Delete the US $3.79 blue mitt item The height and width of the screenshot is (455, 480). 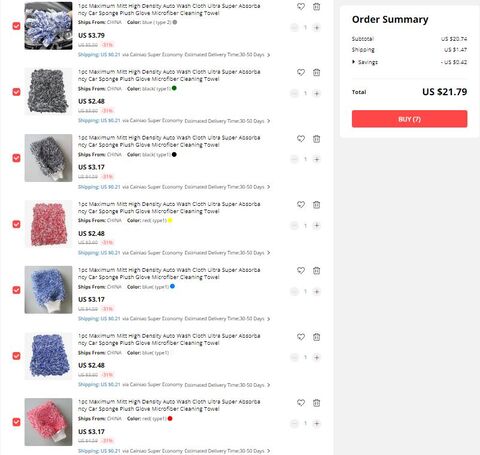pos(317,7)
